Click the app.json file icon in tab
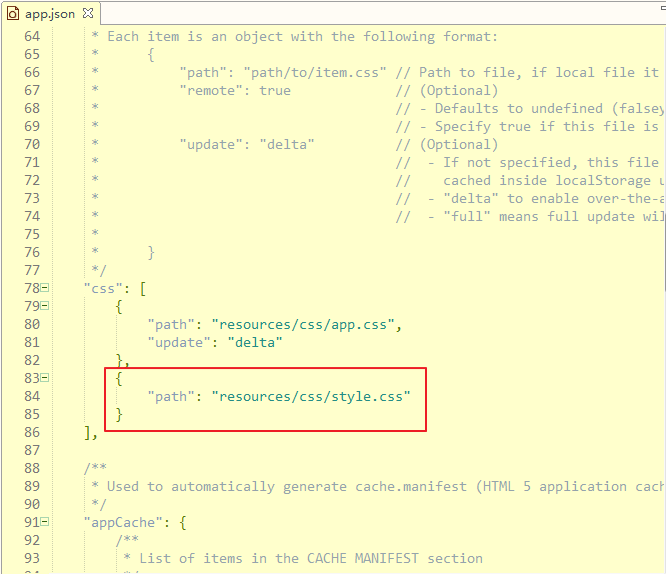Image resolution: width=666 pixels, height=574 pixels. (x=13, y=14)
